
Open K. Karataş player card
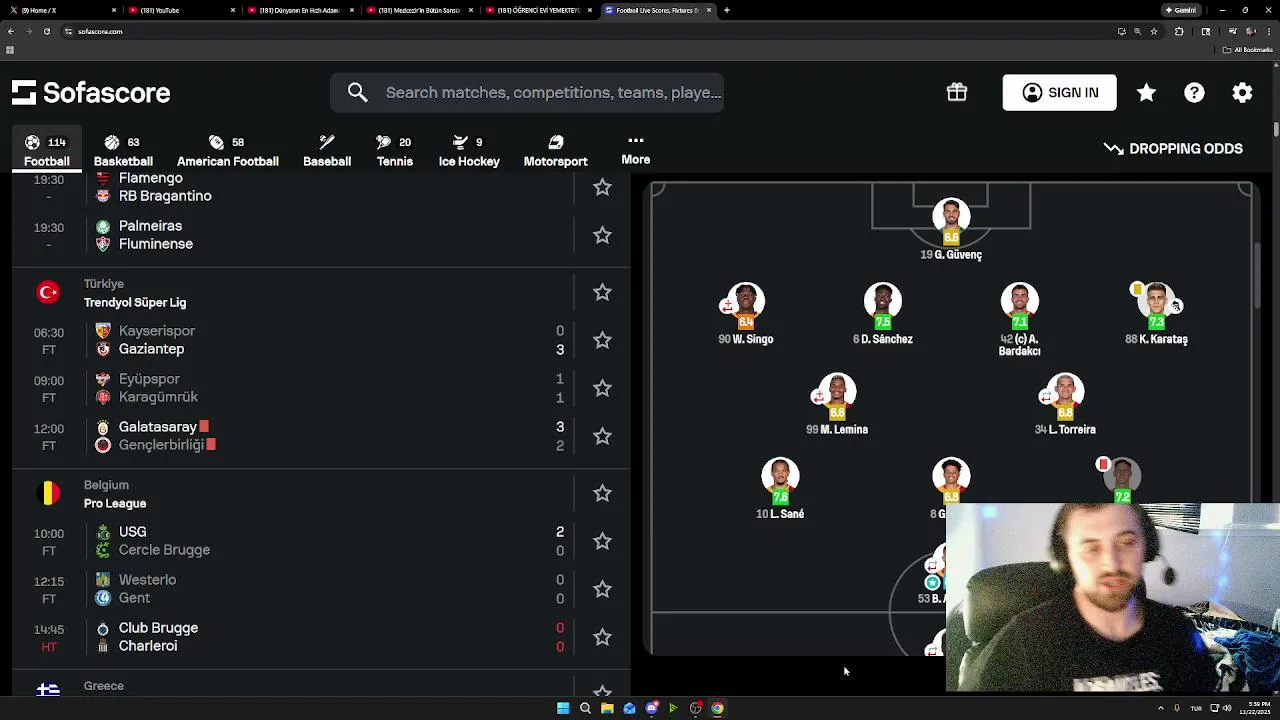click(1156, 315)
